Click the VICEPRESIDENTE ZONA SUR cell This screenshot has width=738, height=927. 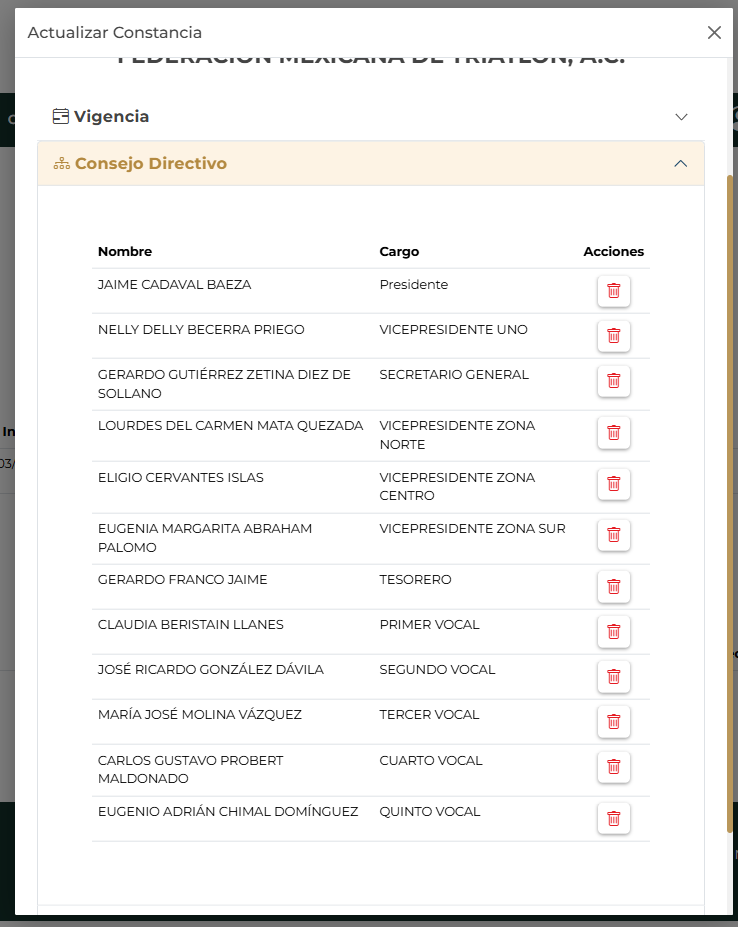click(472, 529)
